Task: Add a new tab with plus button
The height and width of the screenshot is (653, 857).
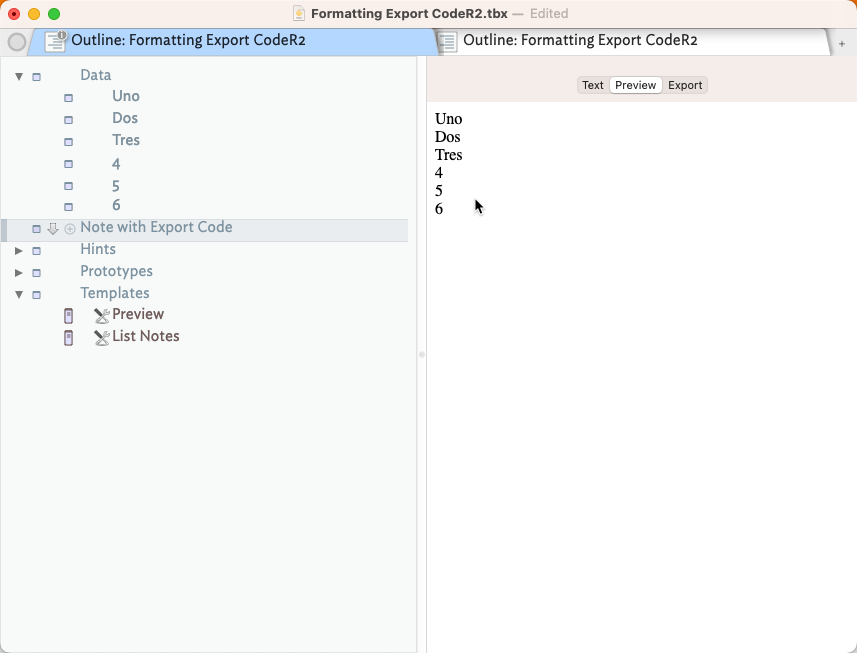Action: 842,43
